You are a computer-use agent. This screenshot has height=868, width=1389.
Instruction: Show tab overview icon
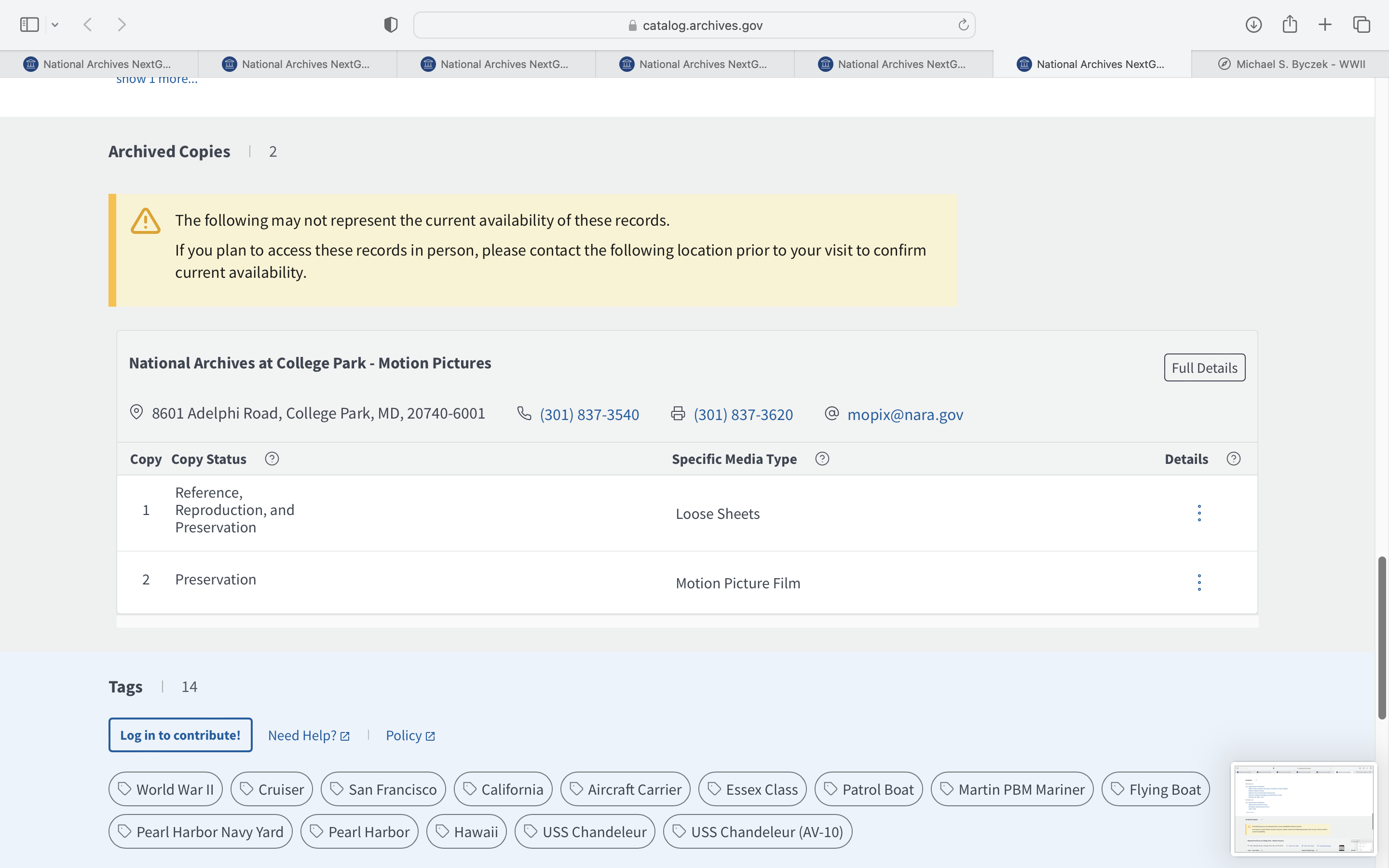point(1362,25)
